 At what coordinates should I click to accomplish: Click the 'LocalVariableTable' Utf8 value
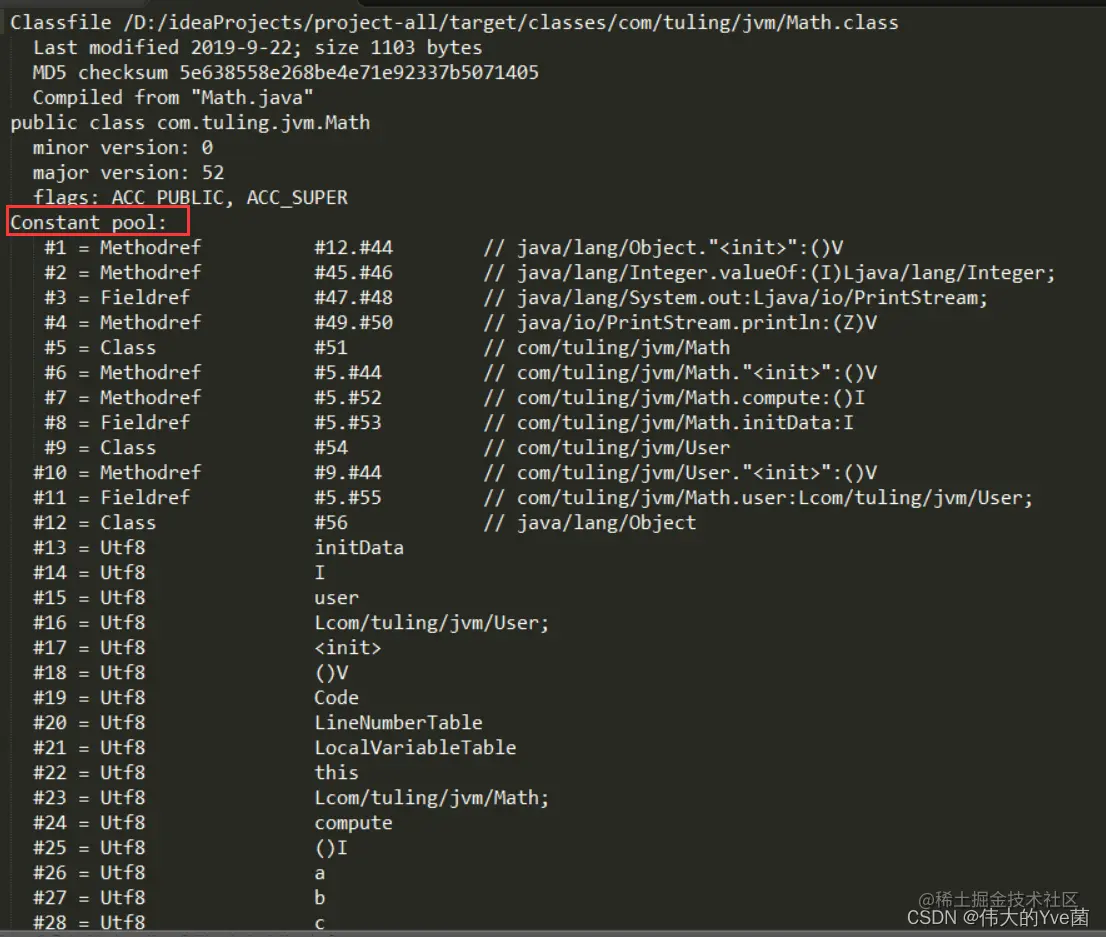pos(415,748)
